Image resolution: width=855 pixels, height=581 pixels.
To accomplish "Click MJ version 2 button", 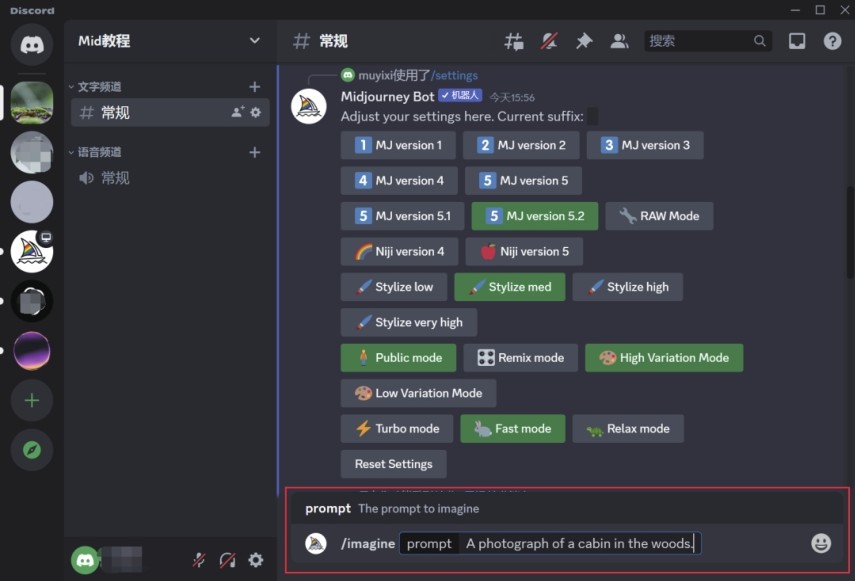I will (521, 145).
